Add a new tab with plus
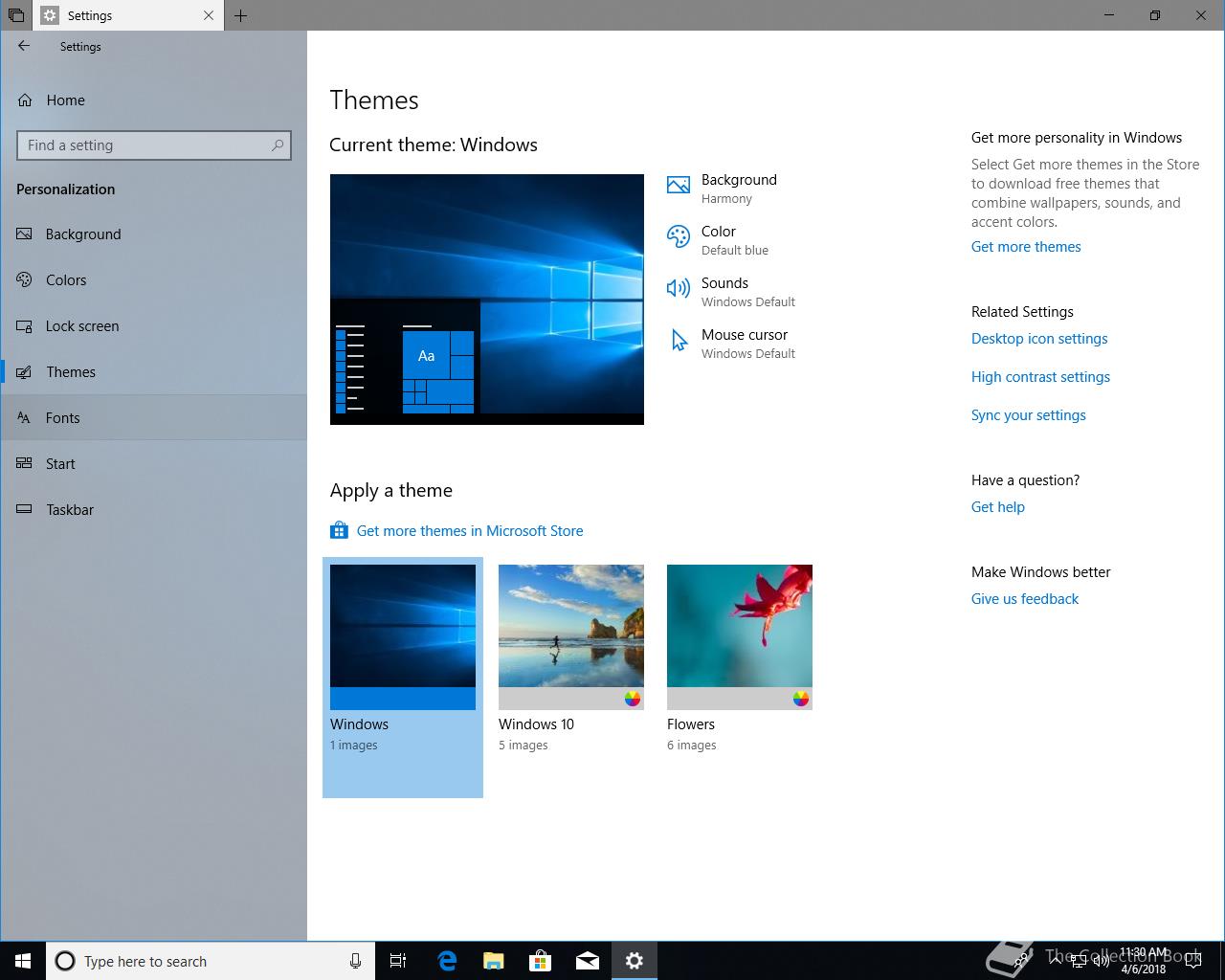The width and height of the screenshot is (1225, 980). pos(240,15)
